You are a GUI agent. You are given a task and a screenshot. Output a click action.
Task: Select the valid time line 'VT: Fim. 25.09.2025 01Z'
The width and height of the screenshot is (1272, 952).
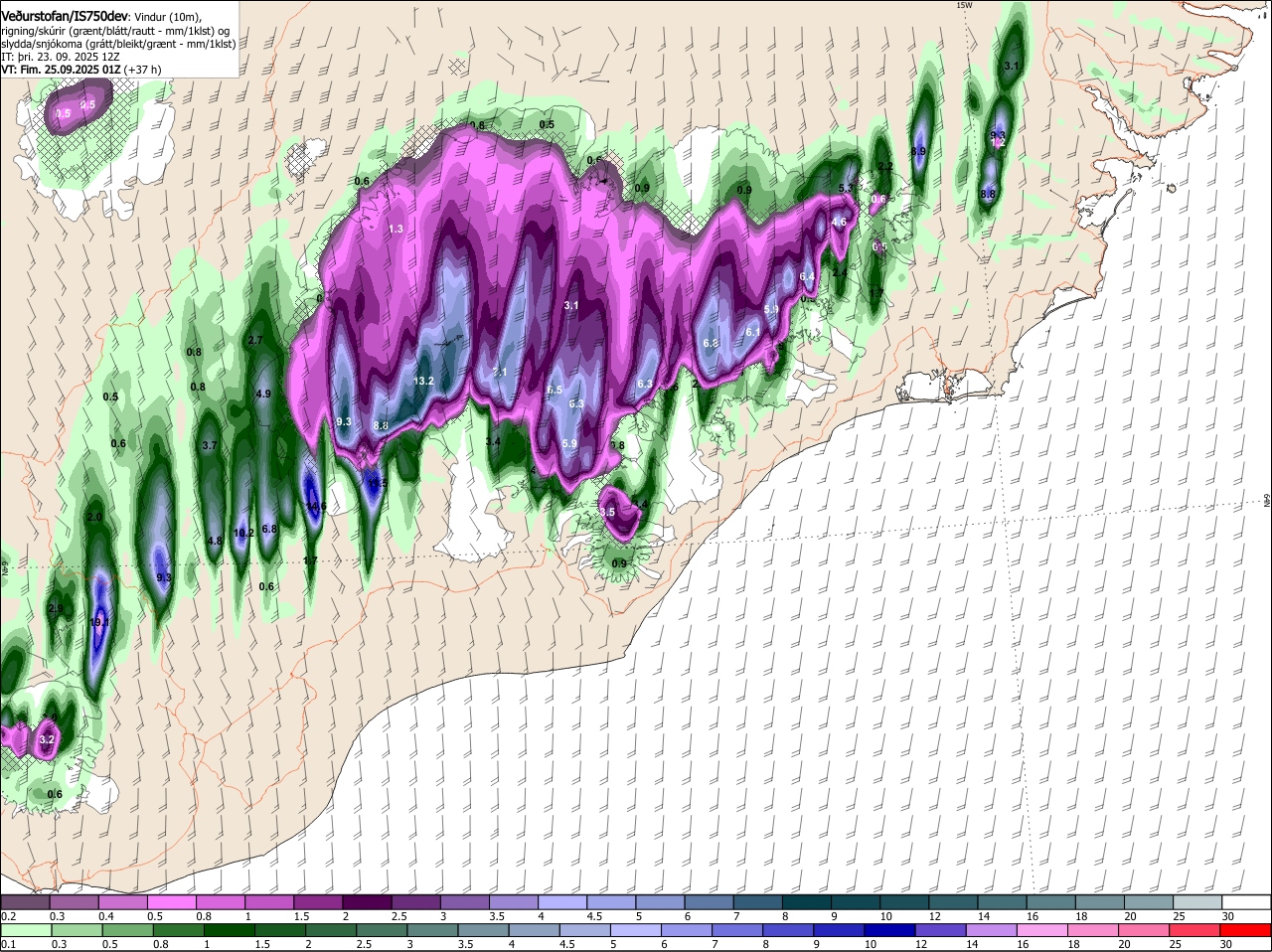(61, 70)
